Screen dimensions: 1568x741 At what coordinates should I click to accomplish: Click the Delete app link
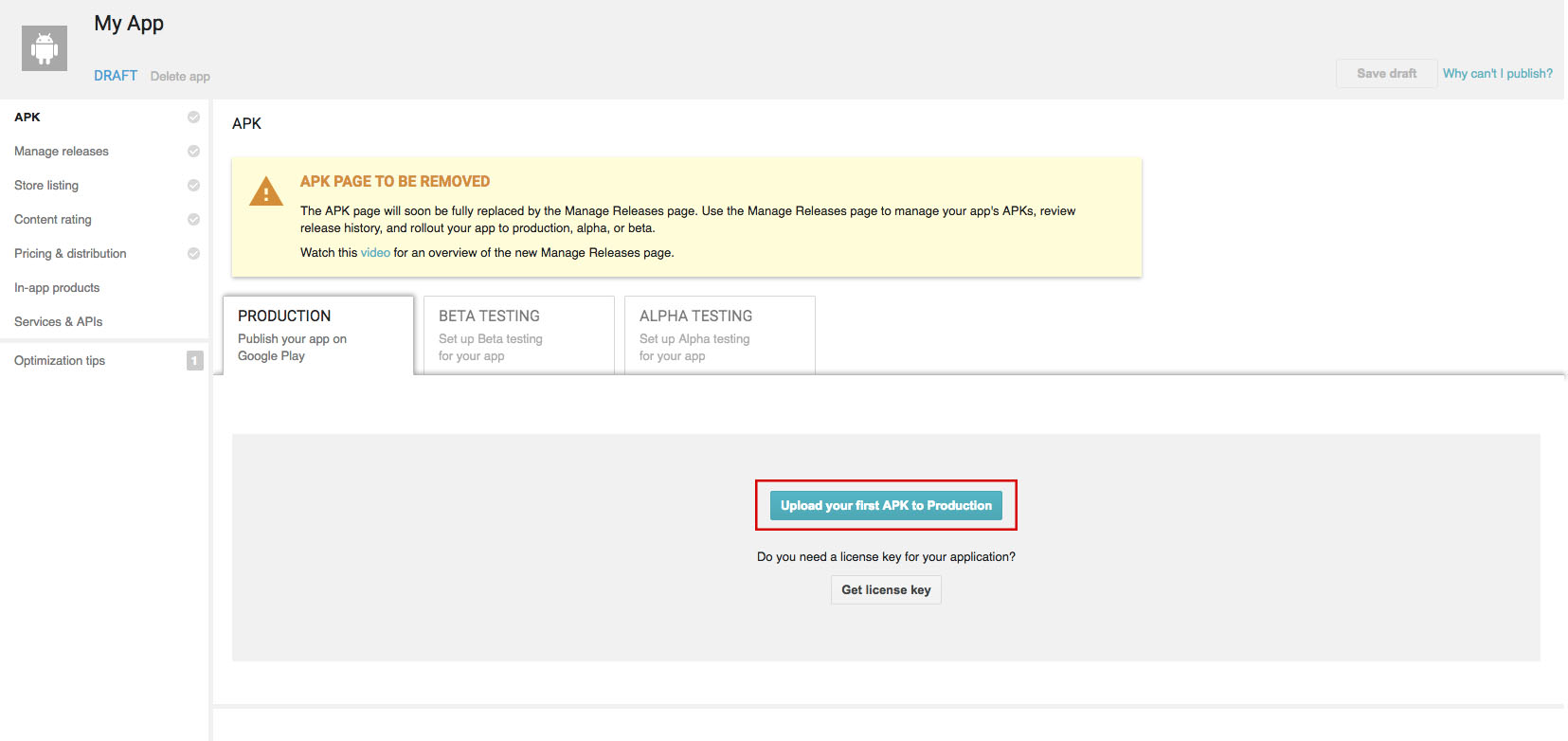(180, 77)
